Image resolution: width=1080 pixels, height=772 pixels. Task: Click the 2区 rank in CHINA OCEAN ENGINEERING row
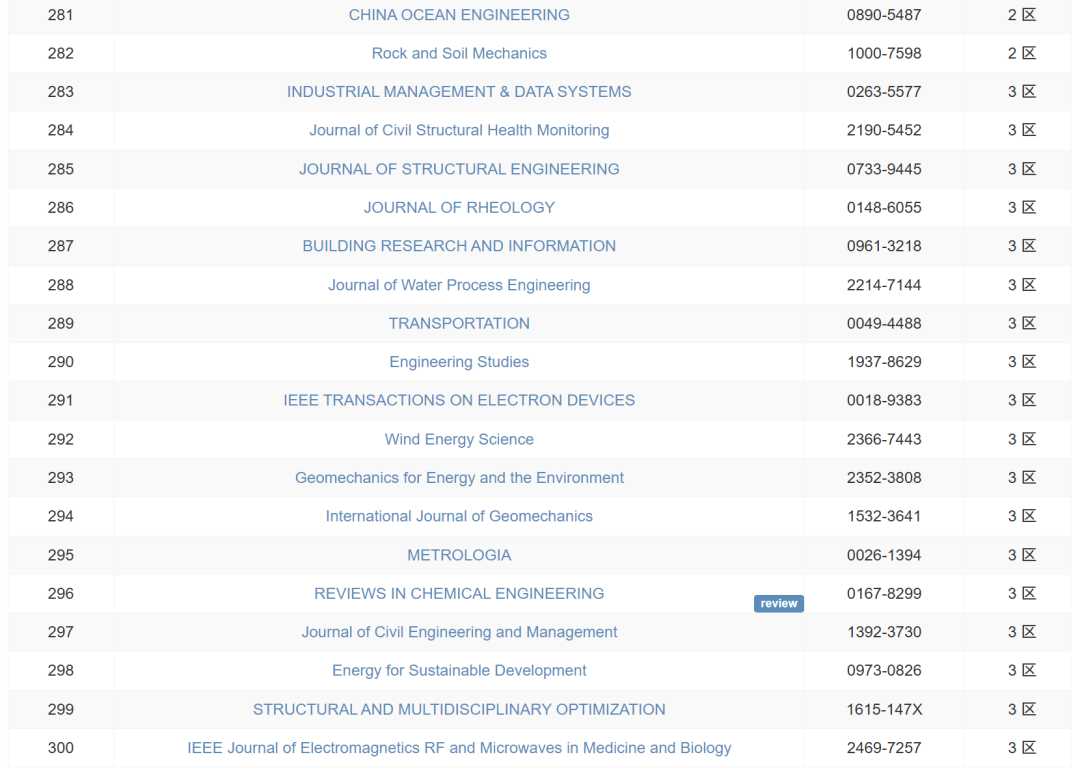[x=1021, y=15]
